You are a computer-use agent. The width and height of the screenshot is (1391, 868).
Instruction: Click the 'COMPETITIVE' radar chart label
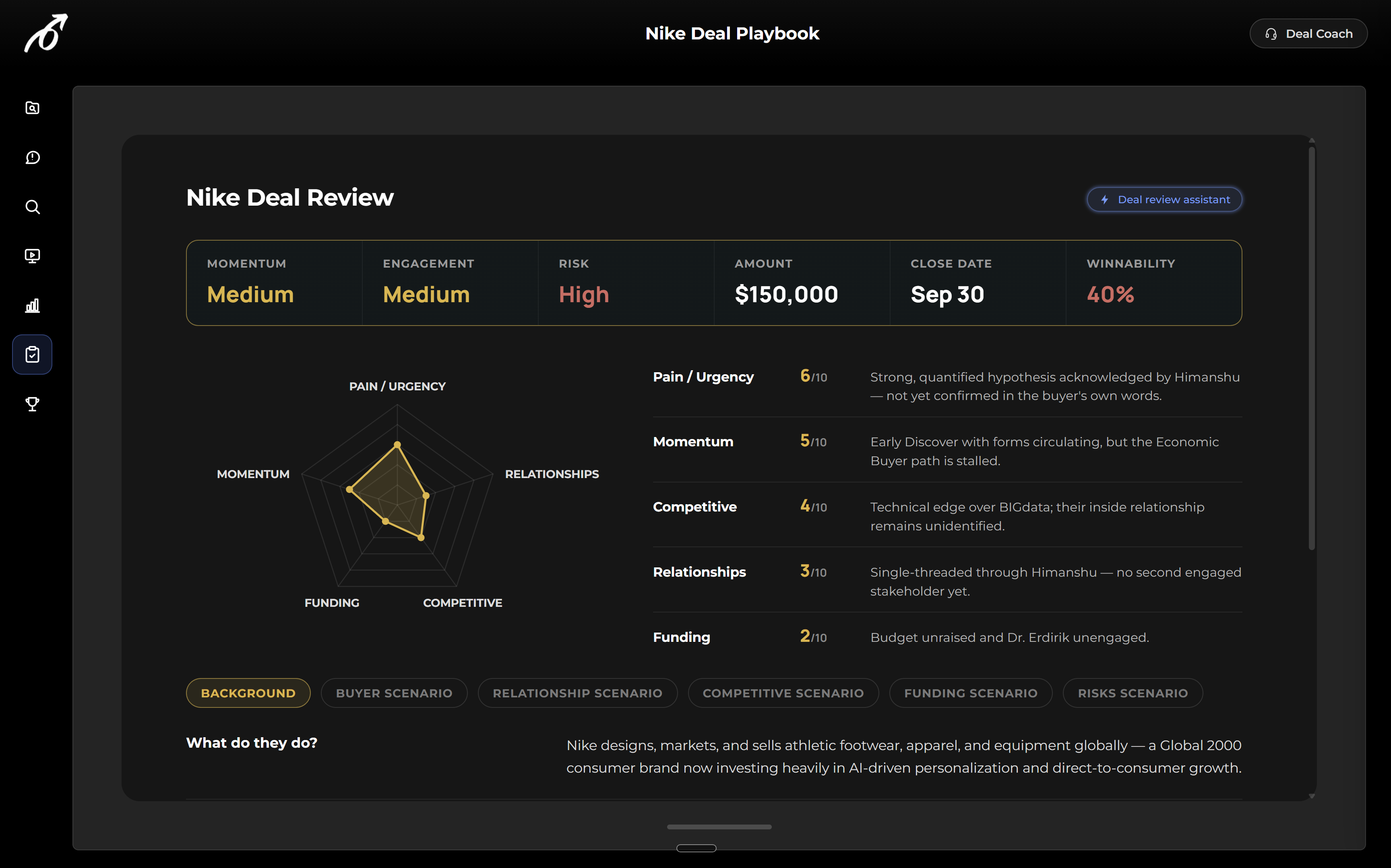pos(462,603)
